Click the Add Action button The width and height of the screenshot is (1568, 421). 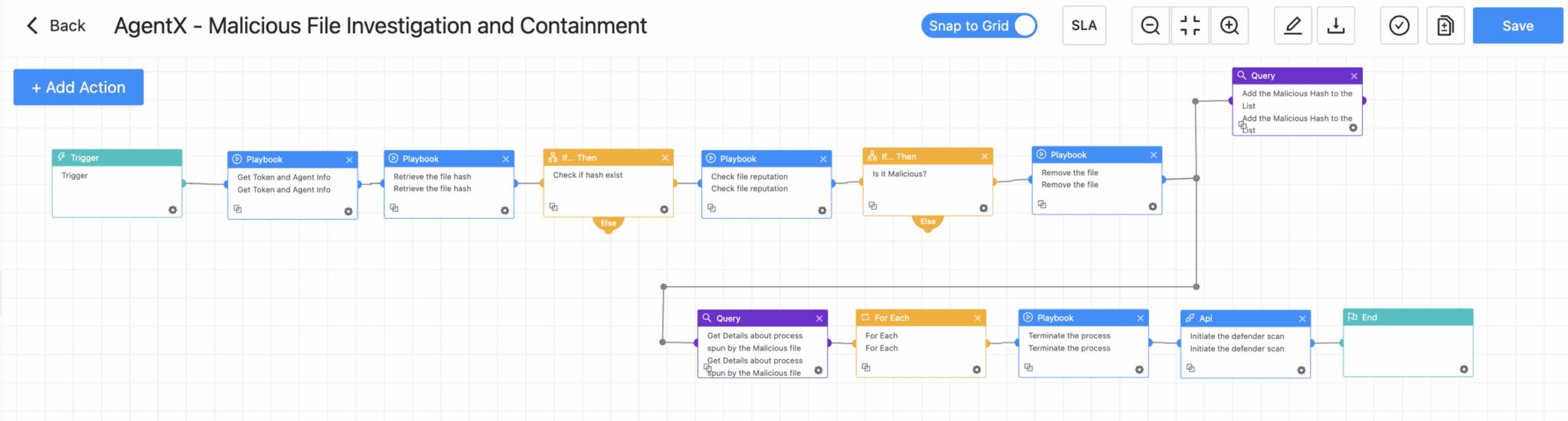(x=79, y=87)
